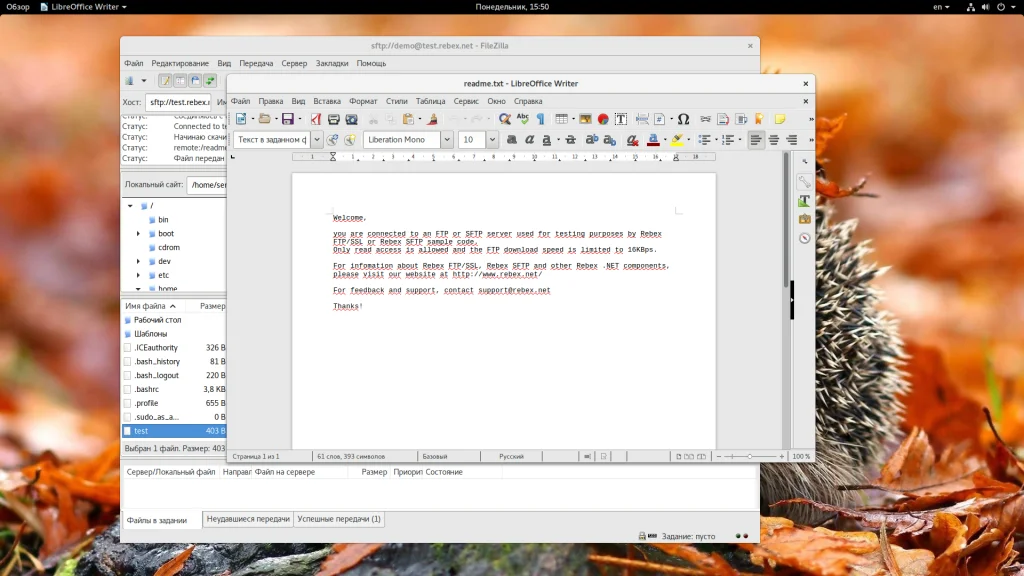Insert special character Omega icon
The height and width of the screenshot is (576, 1024).
point(684,120)
